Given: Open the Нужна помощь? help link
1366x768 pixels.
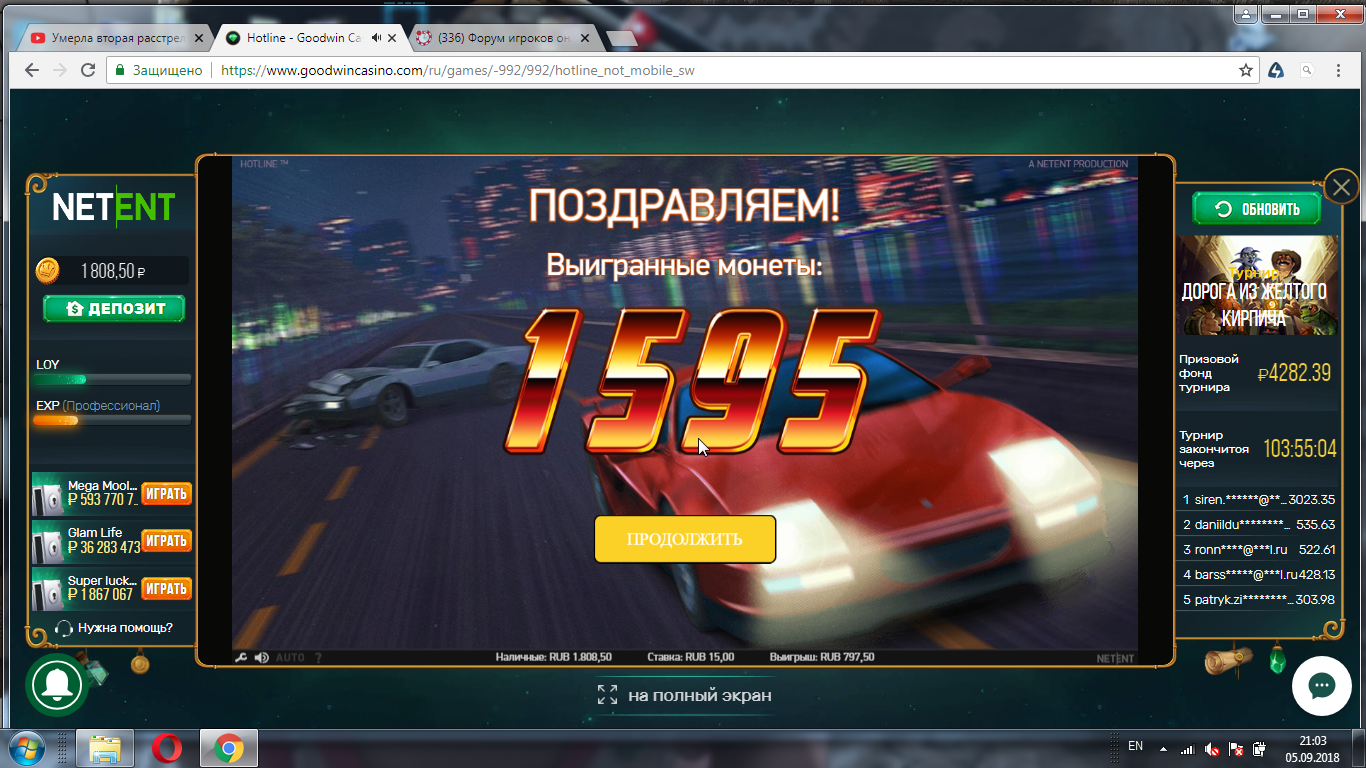Looking at the screenshot, I should (x=114, y=628).
